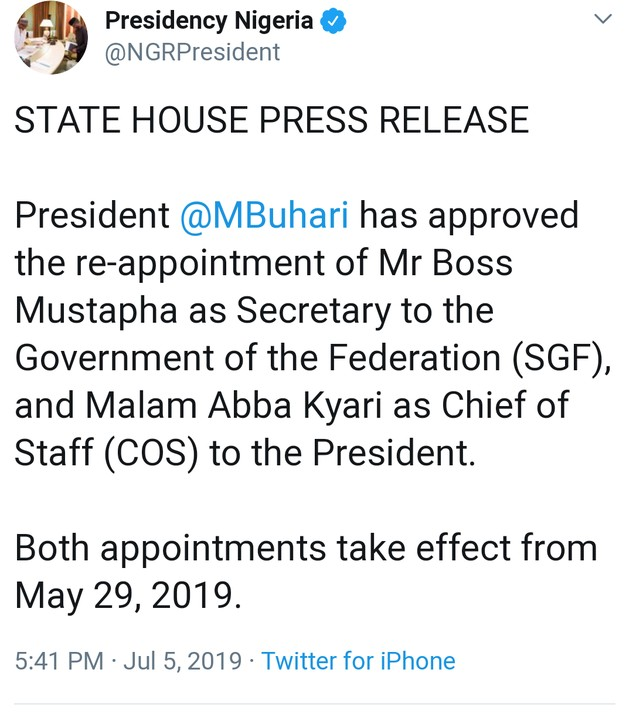Click the word President before @MBuhari
This screenshot has width=626, height=720.
[x=92, y=215]
